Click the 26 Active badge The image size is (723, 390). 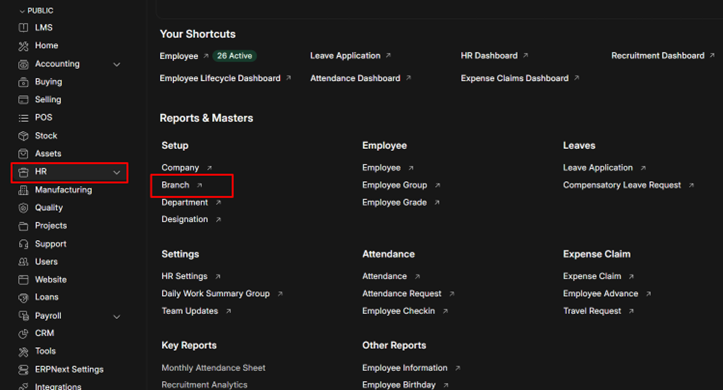pos(234,56)
